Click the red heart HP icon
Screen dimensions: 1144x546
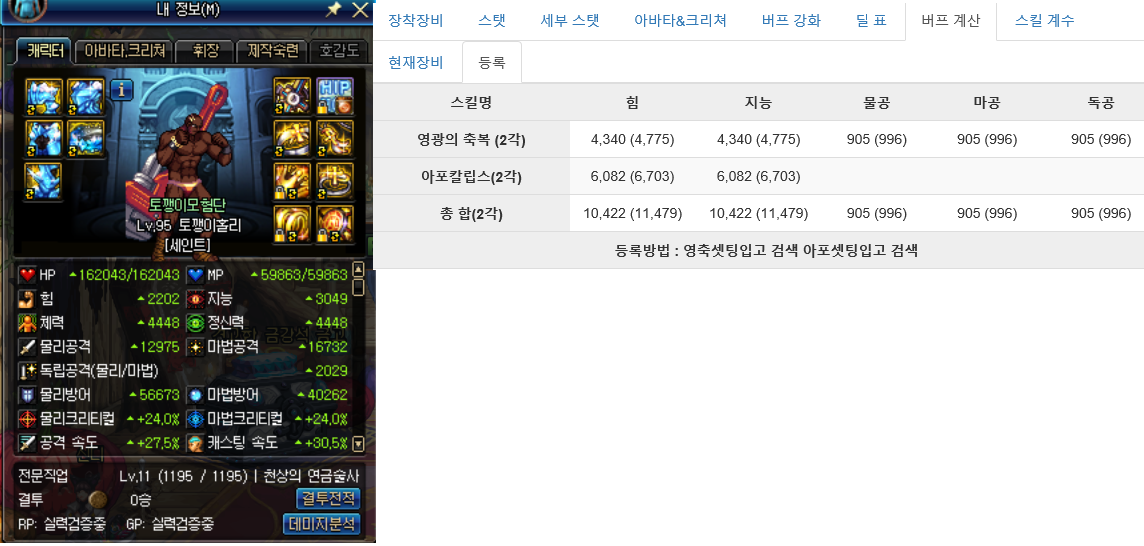(x=28, y=275)
